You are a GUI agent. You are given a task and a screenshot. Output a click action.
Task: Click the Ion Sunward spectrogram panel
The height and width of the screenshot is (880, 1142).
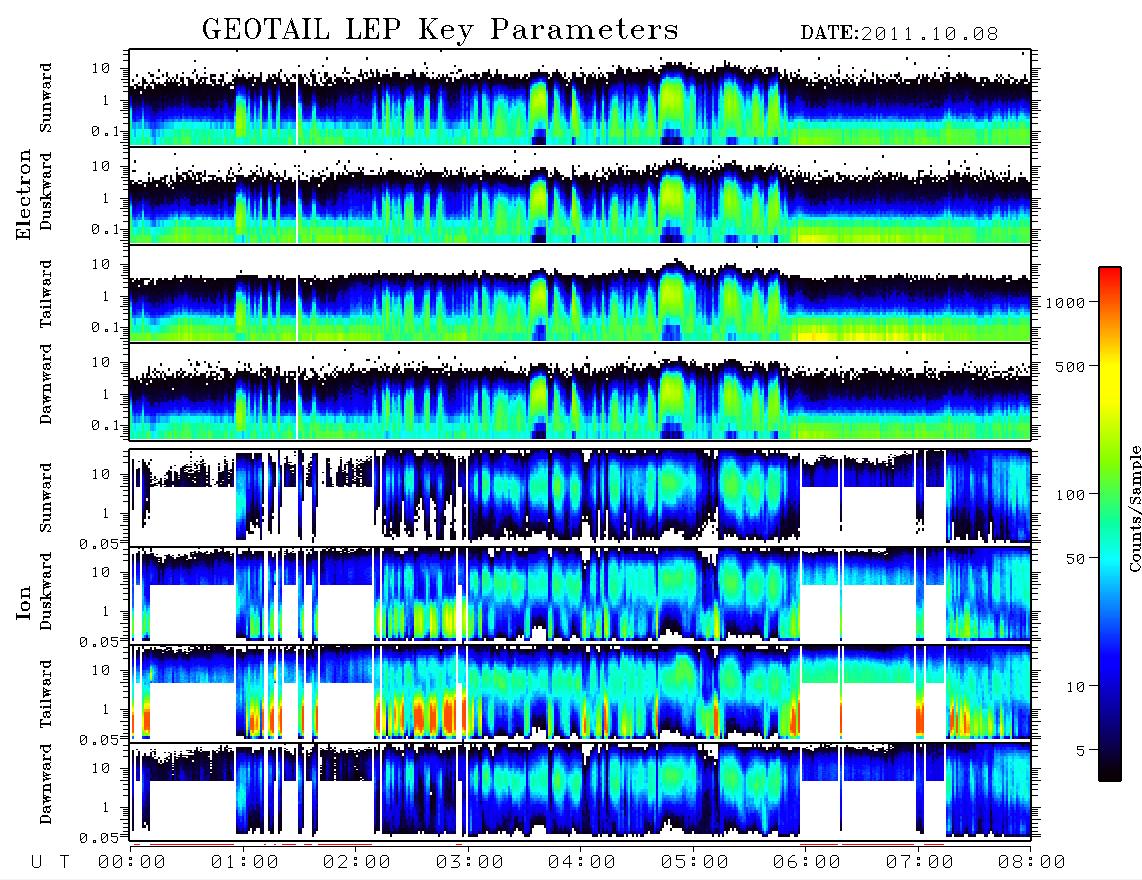580,497
